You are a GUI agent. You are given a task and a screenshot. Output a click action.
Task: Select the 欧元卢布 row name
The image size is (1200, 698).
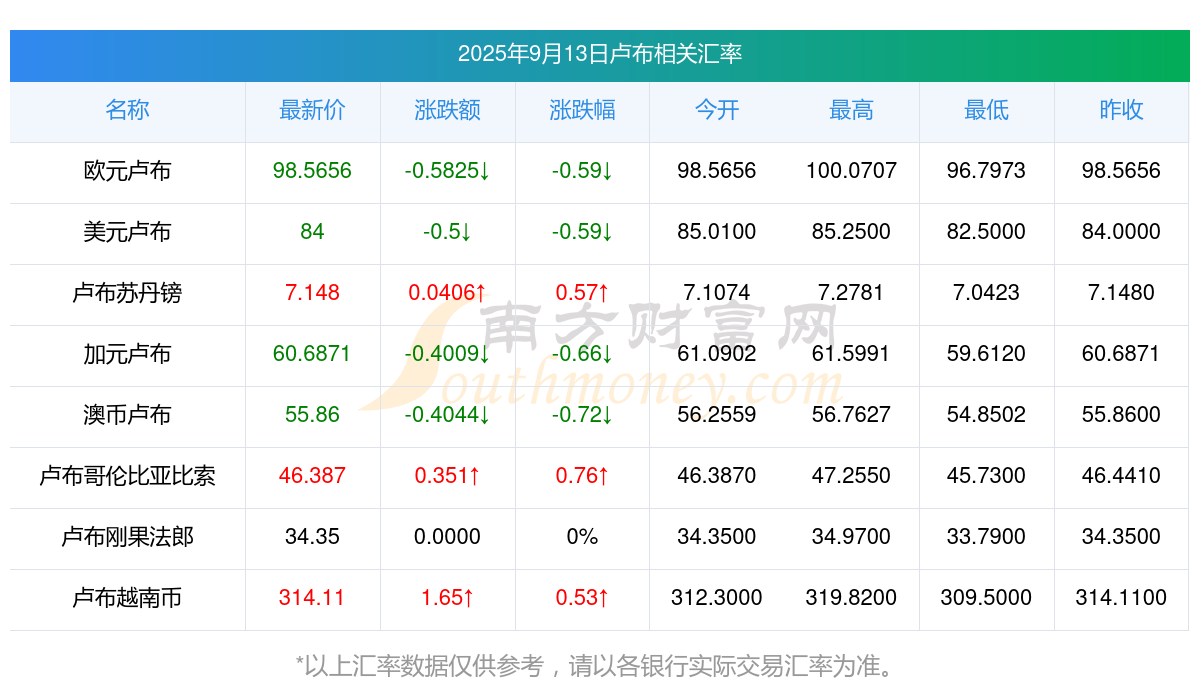coord(127,171)
